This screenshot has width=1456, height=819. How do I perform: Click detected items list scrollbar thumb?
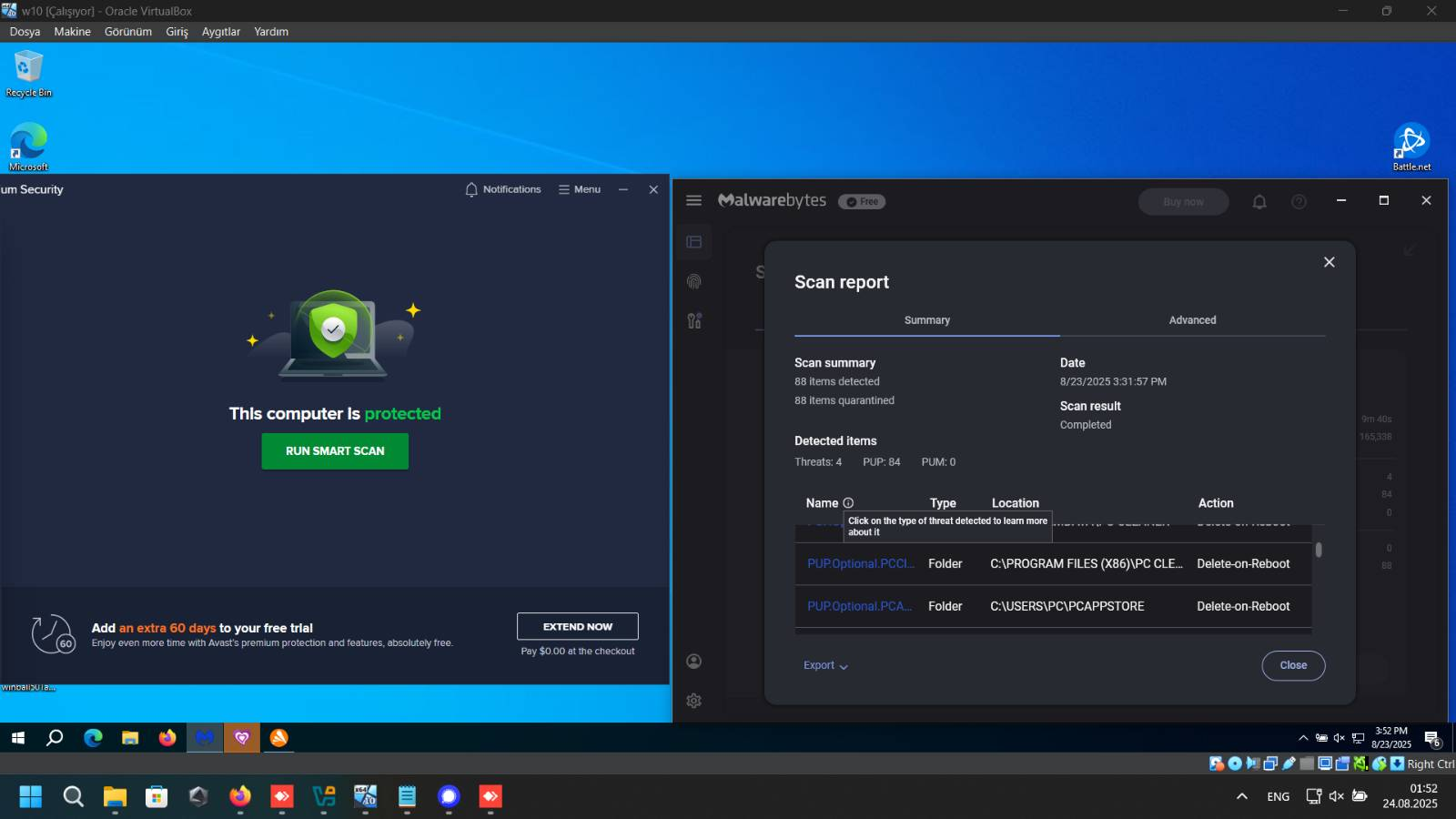[1319, 551]
